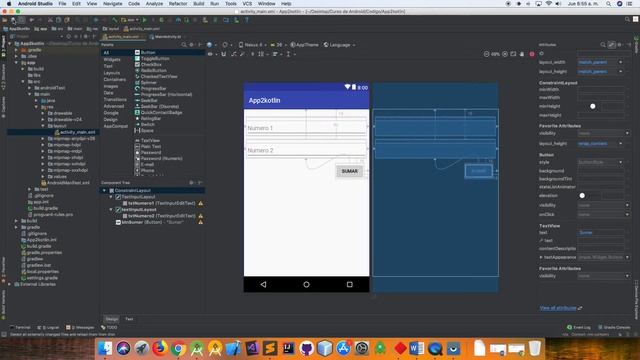640x360 pixels.
Task: Click the Open folder icon in the main toolbar
Action: click(4, 20)
